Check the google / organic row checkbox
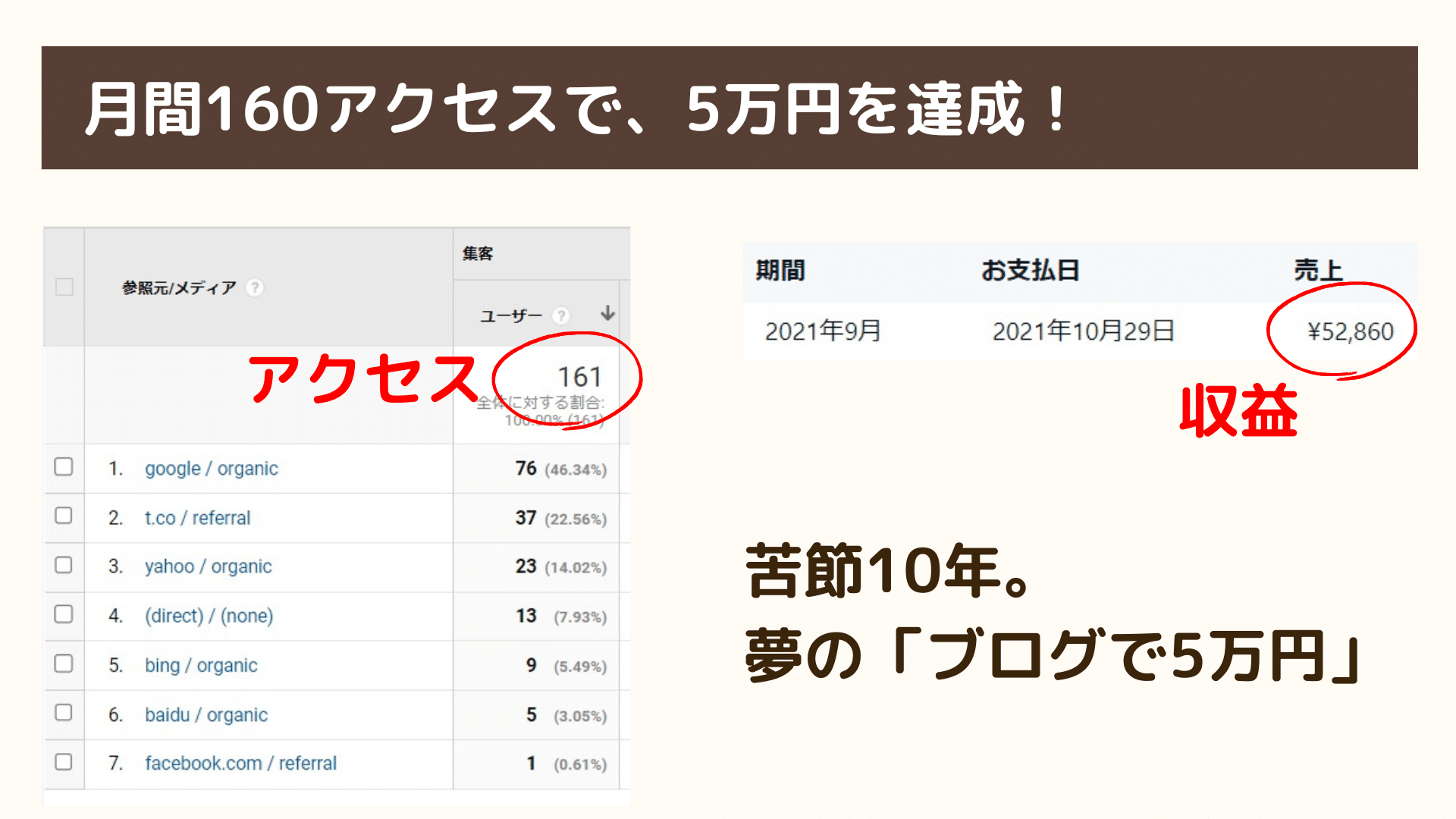Viewport: 1456px width, 819px height. click(64, 466)
